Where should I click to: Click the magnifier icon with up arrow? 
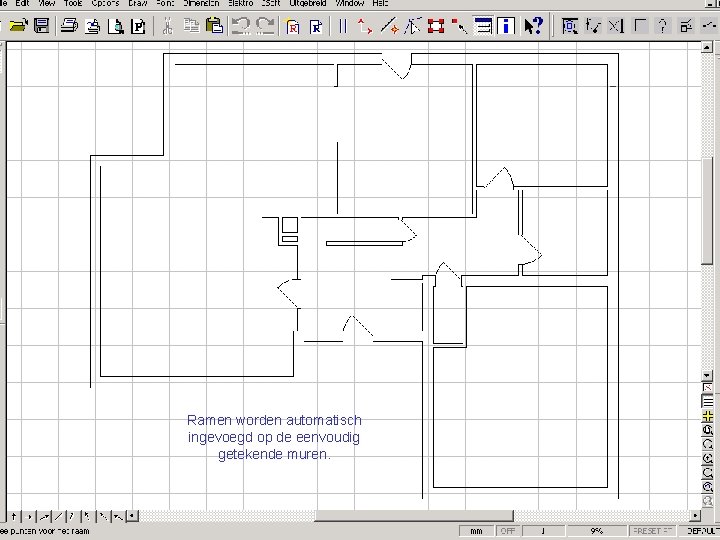coord(708,458)
